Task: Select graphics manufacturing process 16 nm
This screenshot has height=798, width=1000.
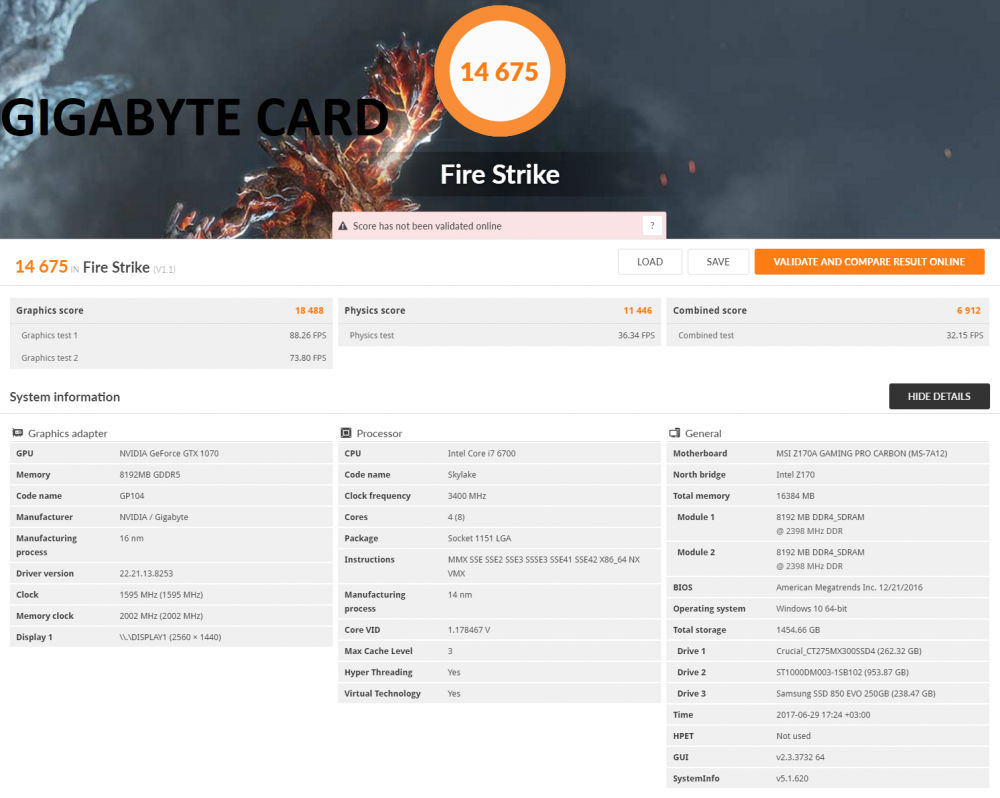Action: point(131,538)
